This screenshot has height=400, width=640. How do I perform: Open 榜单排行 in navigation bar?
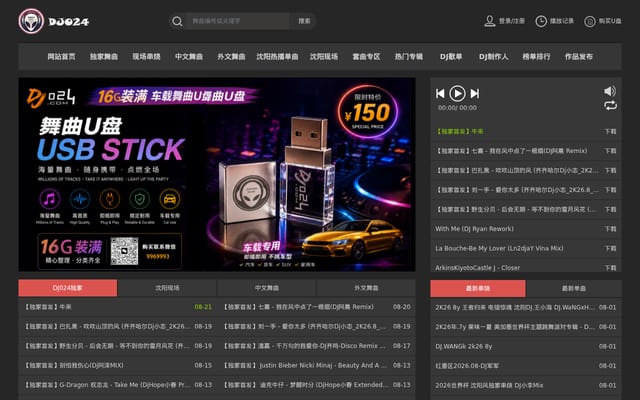click(x=536, y=57)
